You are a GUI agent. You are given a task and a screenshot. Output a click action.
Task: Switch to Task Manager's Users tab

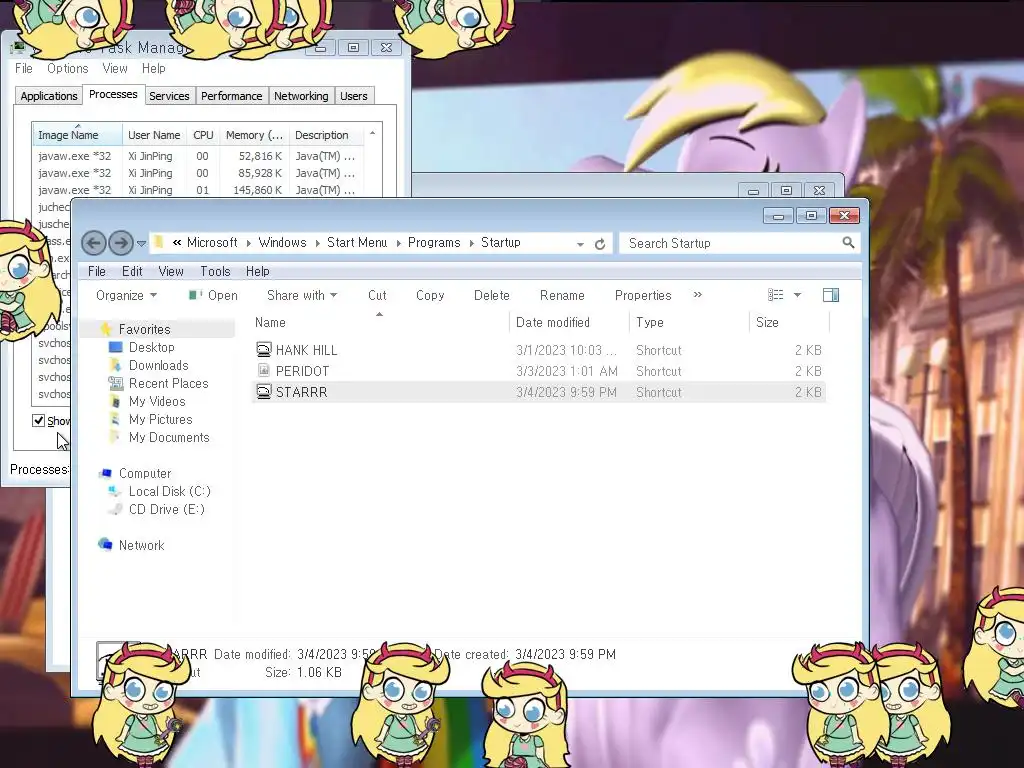[353, 96]
